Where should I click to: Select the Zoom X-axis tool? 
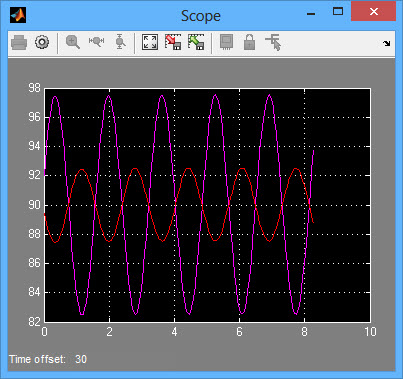(x=96, y=41)
